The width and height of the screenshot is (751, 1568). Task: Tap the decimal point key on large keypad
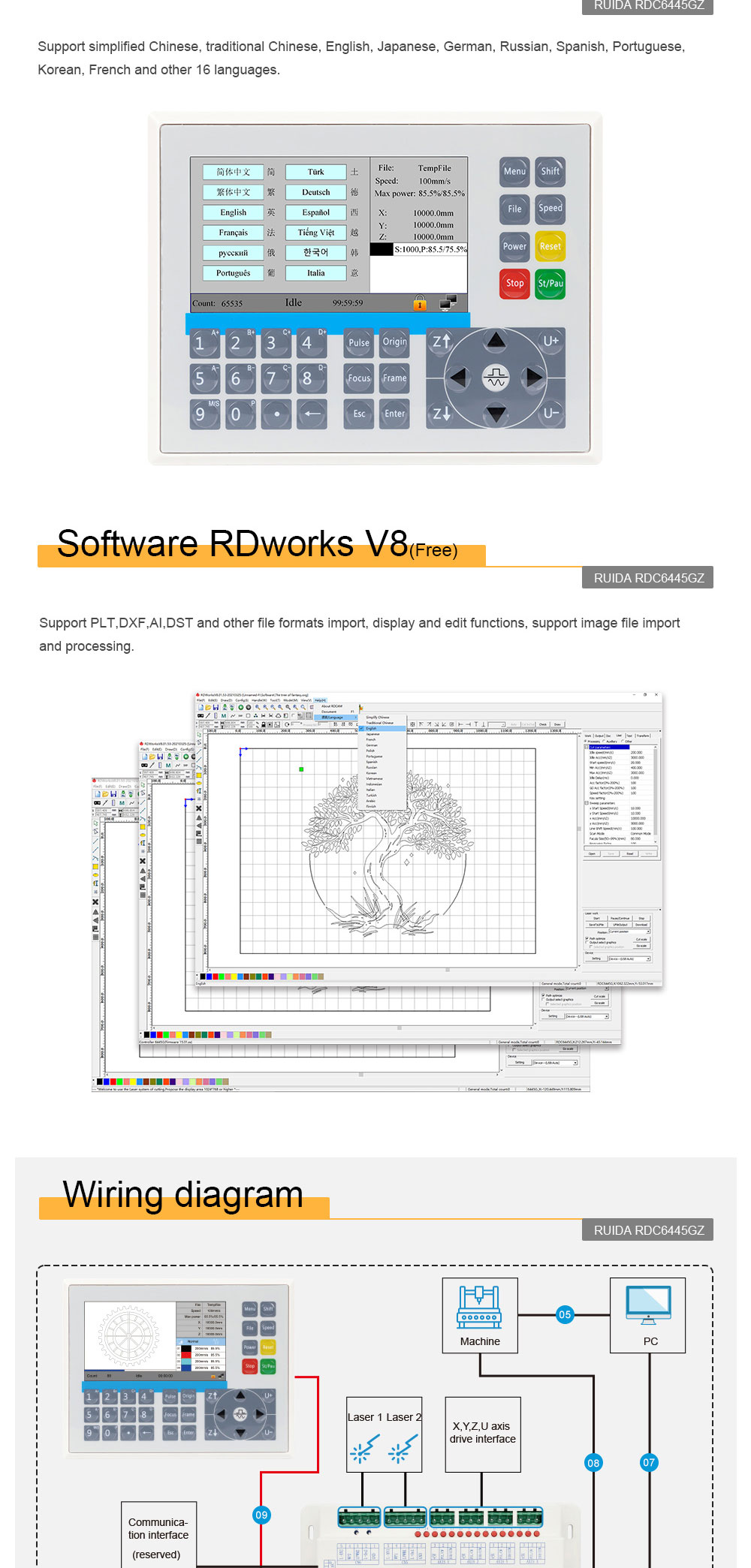coord(276,414)
